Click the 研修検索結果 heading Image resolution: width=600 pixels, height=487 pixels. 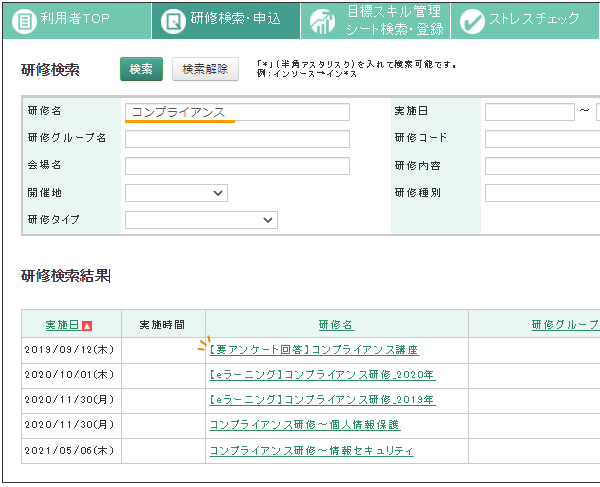pos(65,275)
